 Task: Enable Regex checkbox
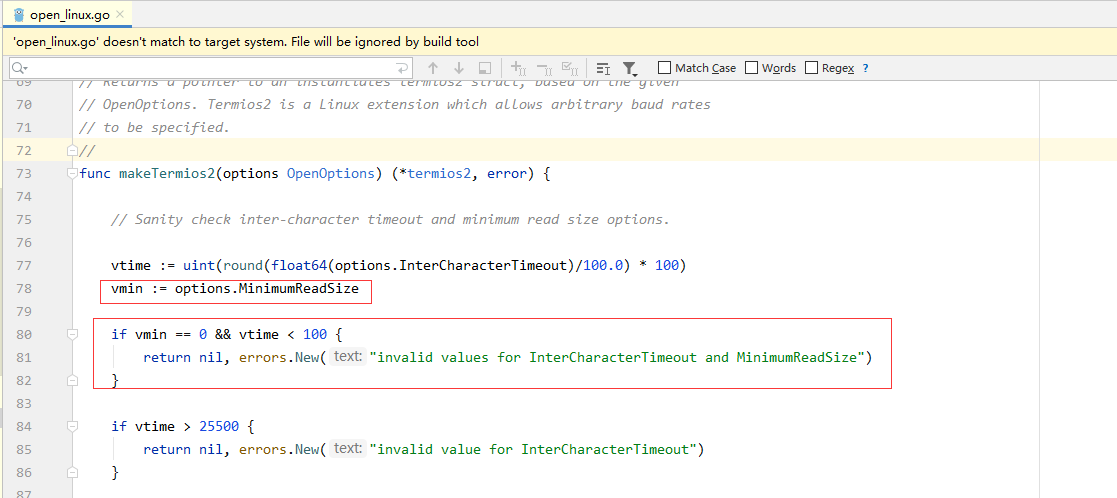click(x=811, y=68)
